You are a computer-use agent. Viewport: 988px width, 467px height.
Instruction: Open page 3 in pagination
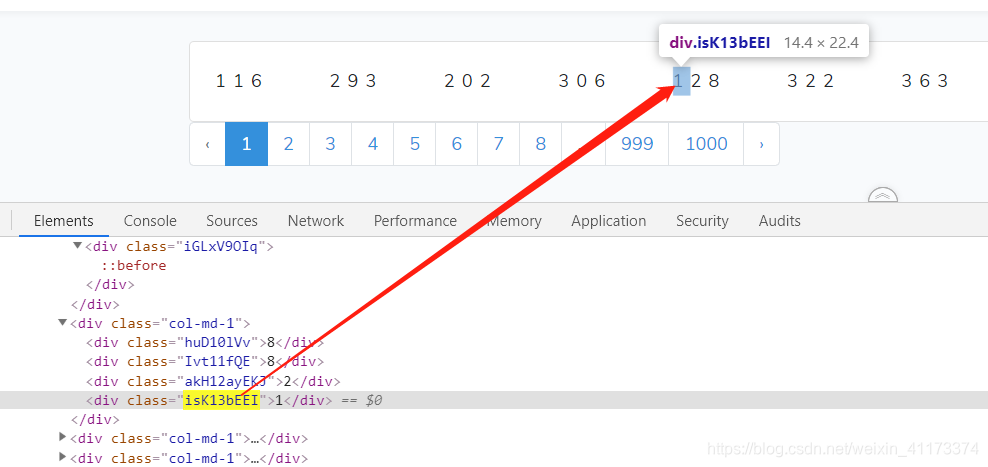(x=330, y=144)
